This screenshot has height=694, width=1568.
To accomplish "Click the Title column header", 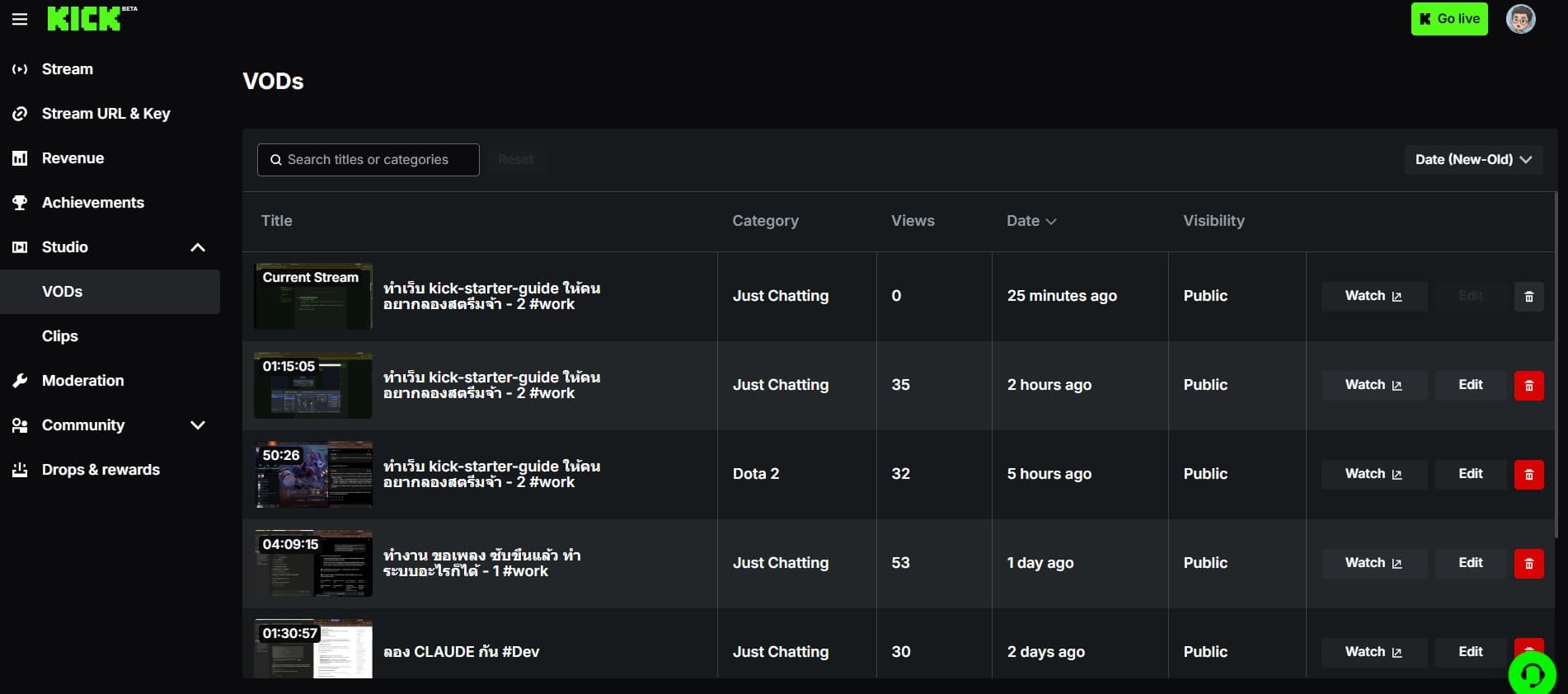I will pos(276,221).
